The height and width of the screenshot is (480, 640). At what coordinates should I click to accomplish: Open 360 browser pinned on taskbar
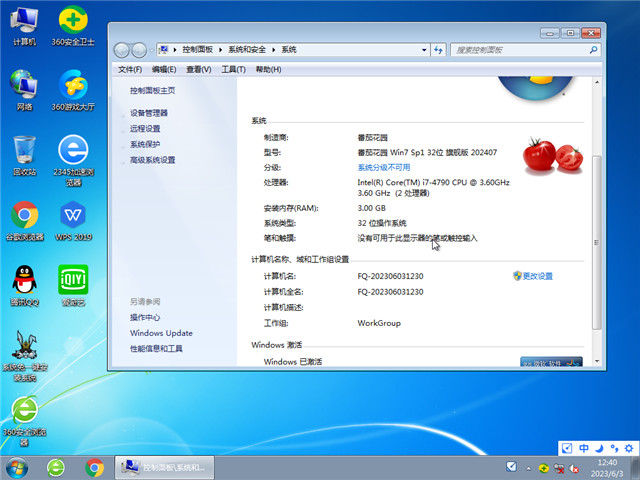point(56,468)
